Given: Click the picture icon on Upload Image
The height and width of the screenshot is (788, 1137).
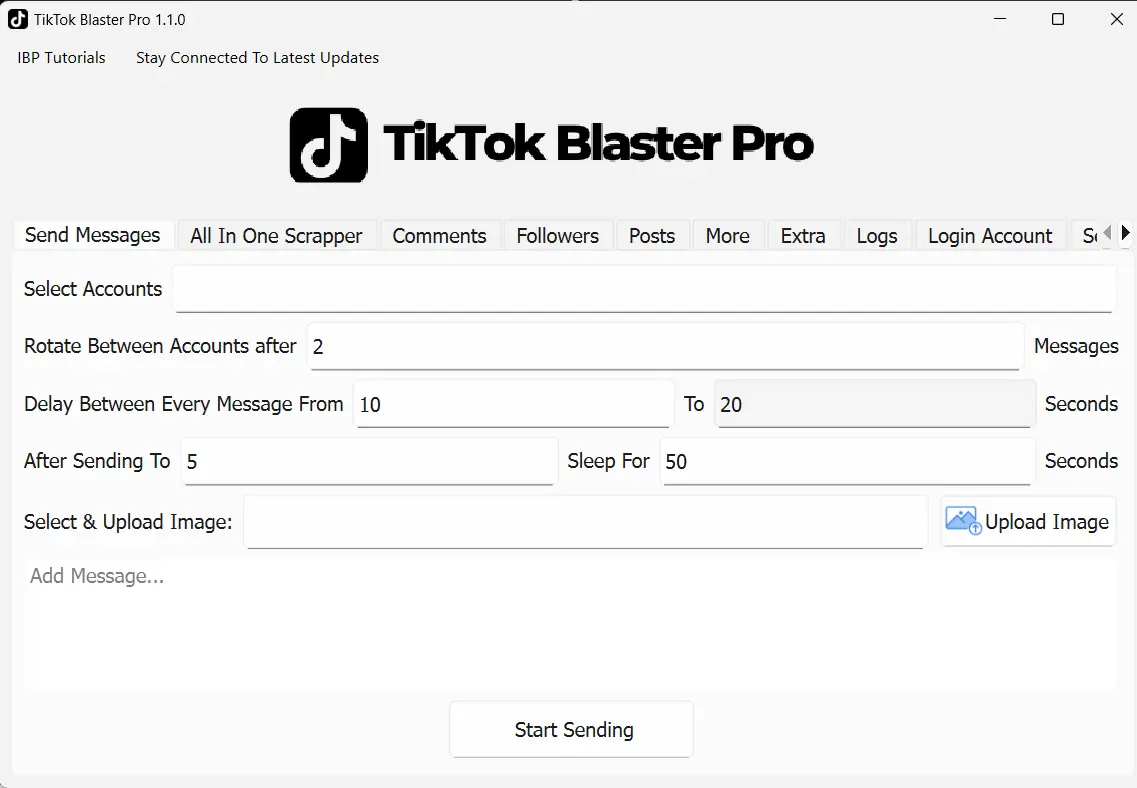Looking at the screenshot, I should [963, 521].
